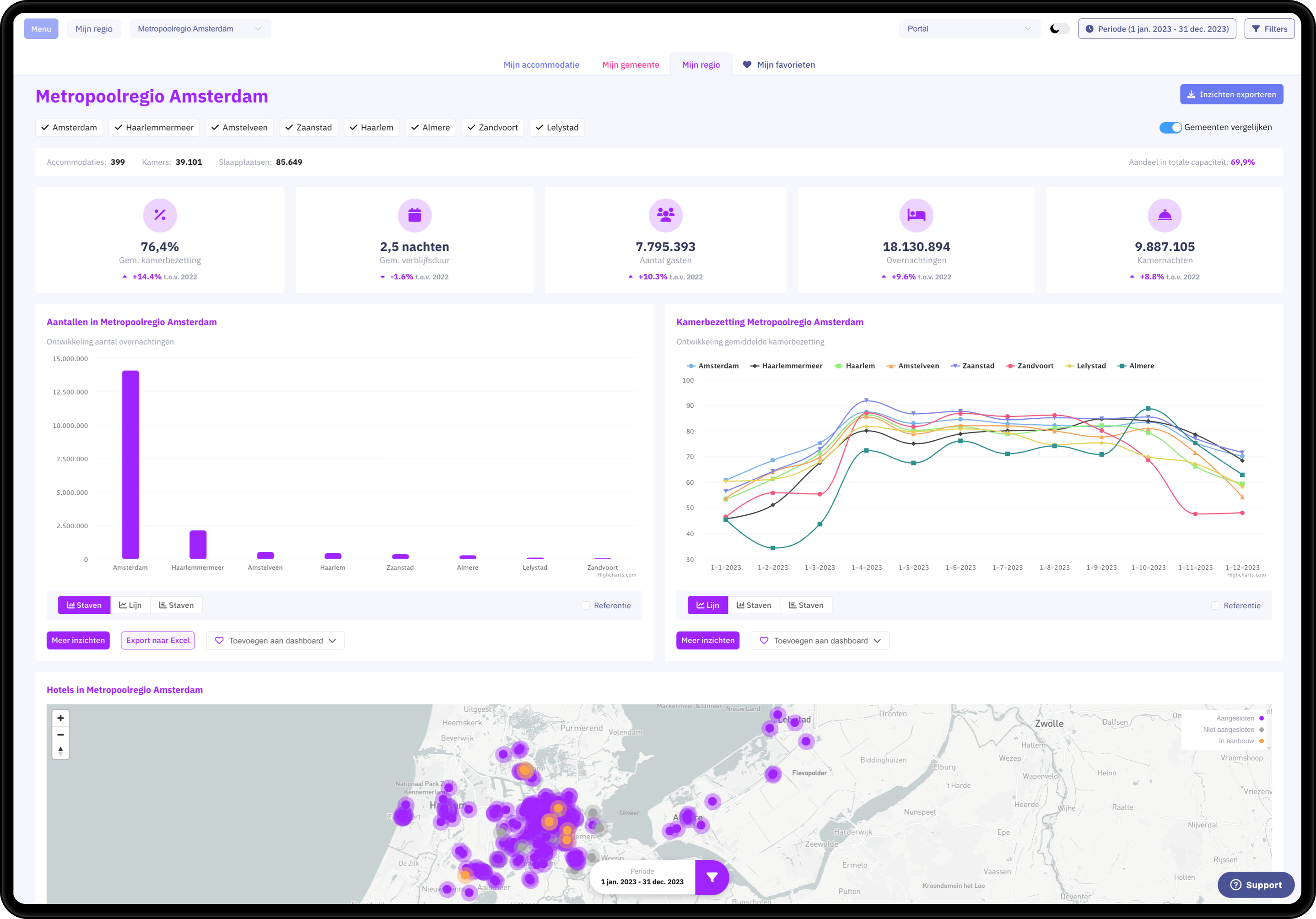
Task: Toggle Haarlemmermeer series in the chart legend
Action: click(786, 366)
